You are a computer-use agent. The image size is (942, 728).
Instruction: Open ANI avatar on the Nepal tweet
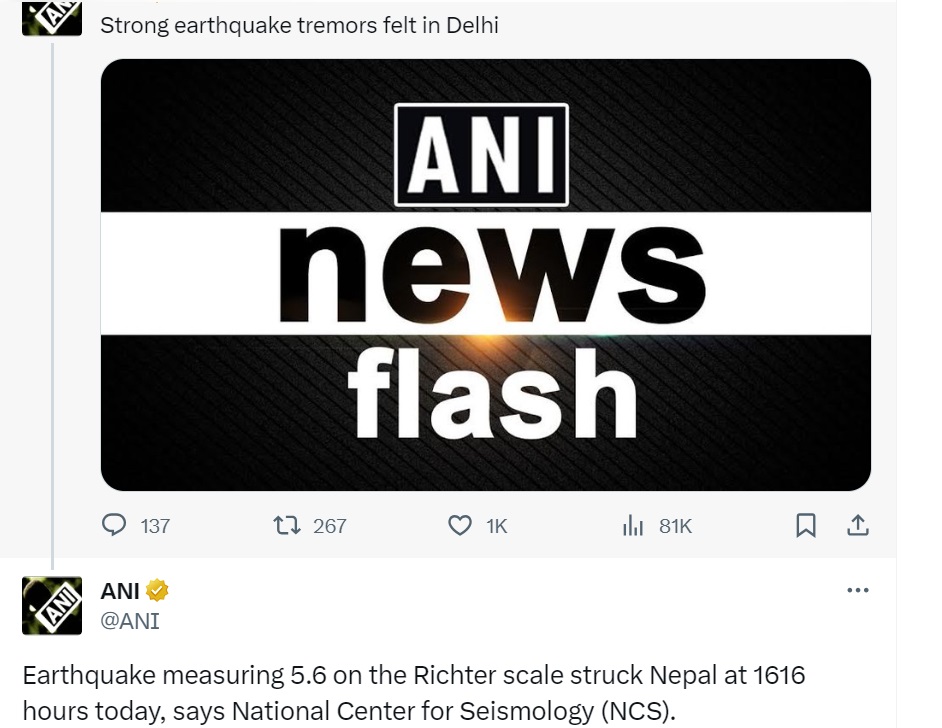pos(52,605)
